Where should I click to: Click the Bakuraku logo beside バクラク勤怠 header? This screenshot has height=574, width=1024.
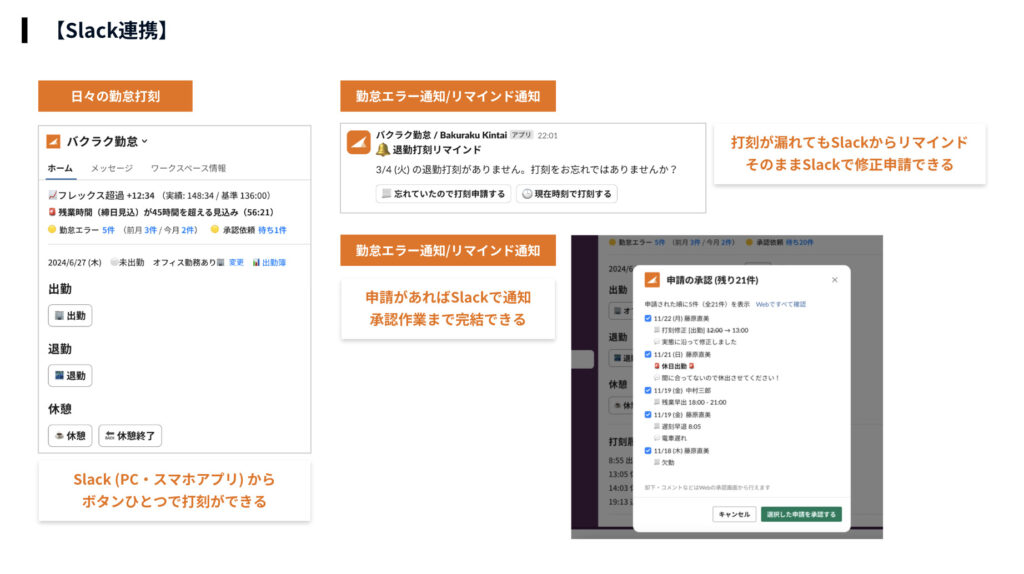coord(54,141)
